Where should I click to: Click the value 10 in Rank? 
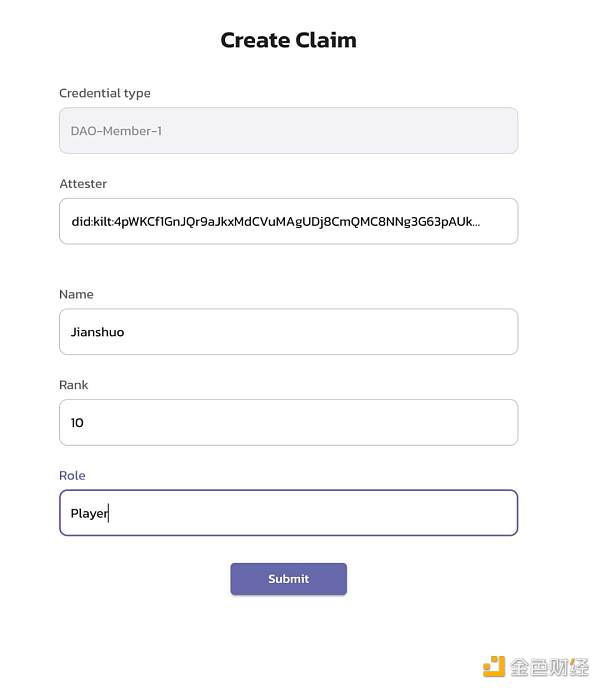77,423
